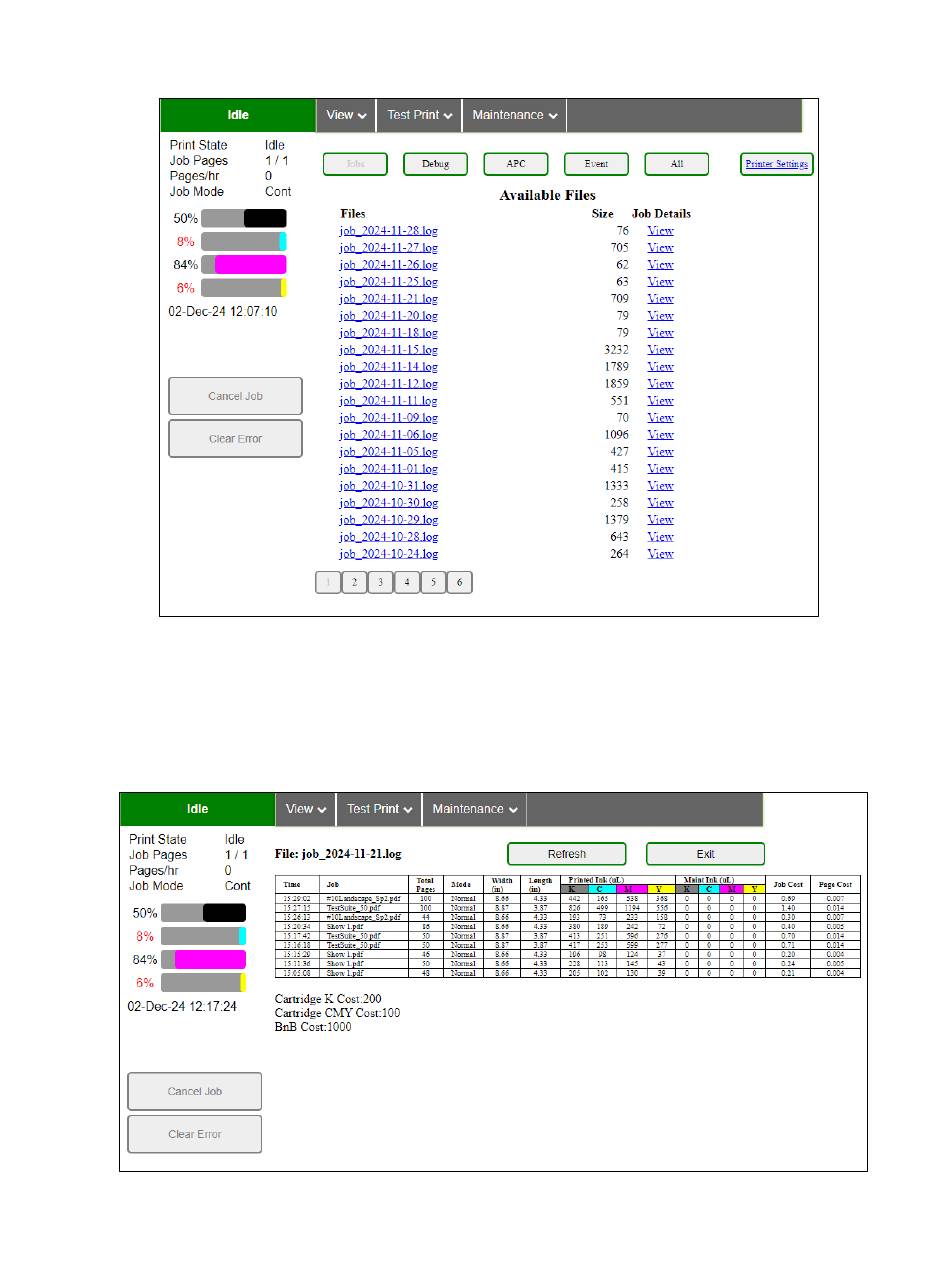This screenshot has width=950, height=1276.
Task: Click the Total Pages column header
Action: 425,885
